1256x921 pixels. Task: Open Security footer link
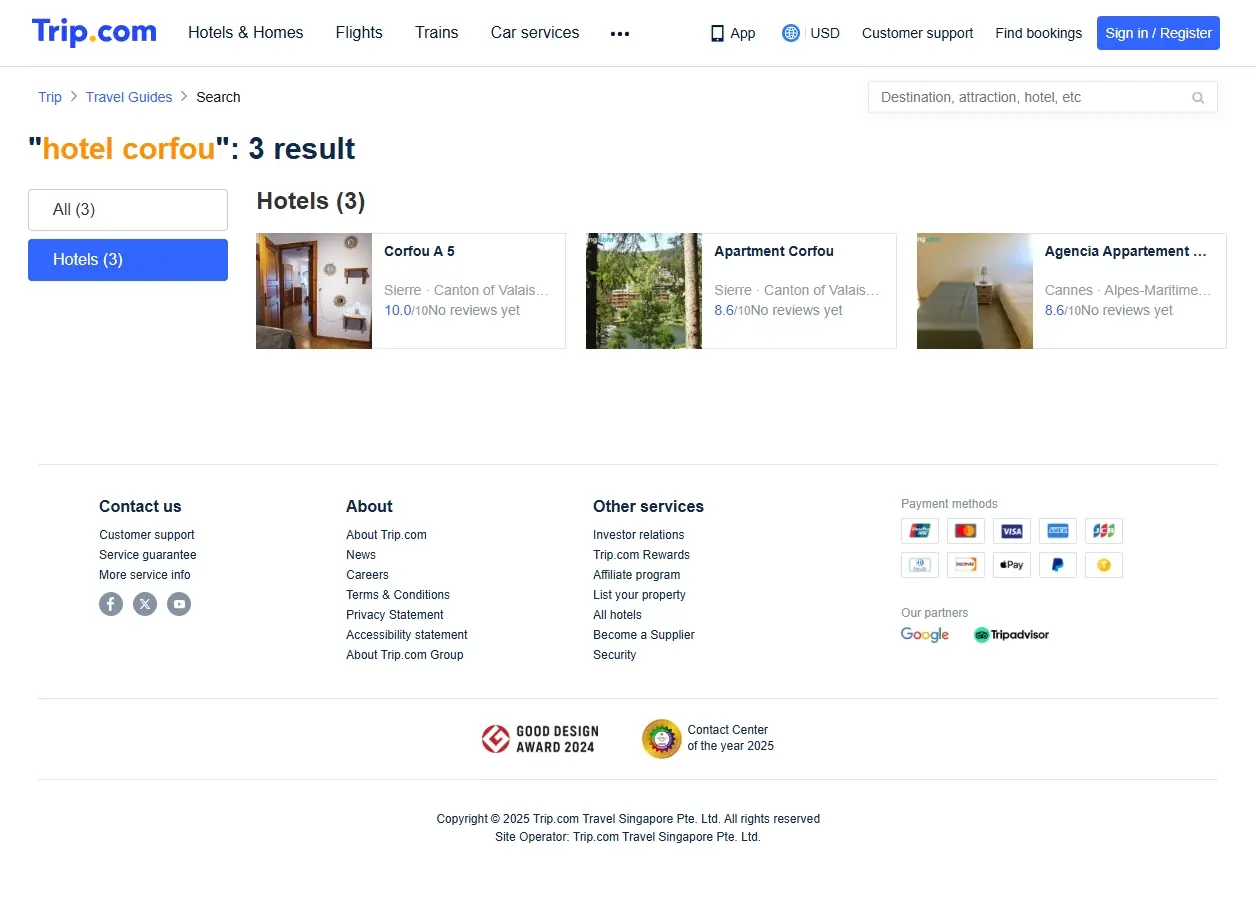click(614, 655)
